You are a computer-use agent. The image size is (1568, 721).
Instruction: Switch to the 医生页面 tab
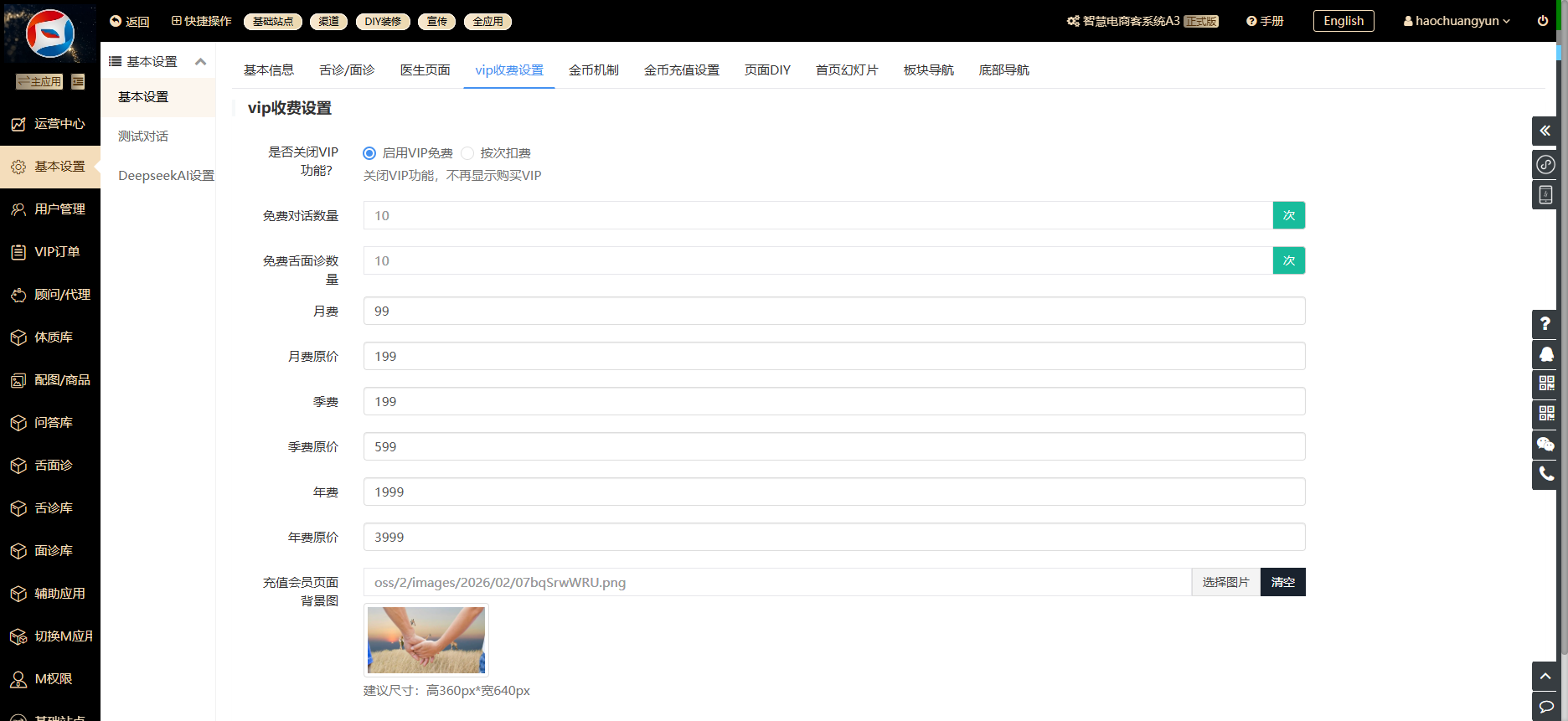(425, 70)
